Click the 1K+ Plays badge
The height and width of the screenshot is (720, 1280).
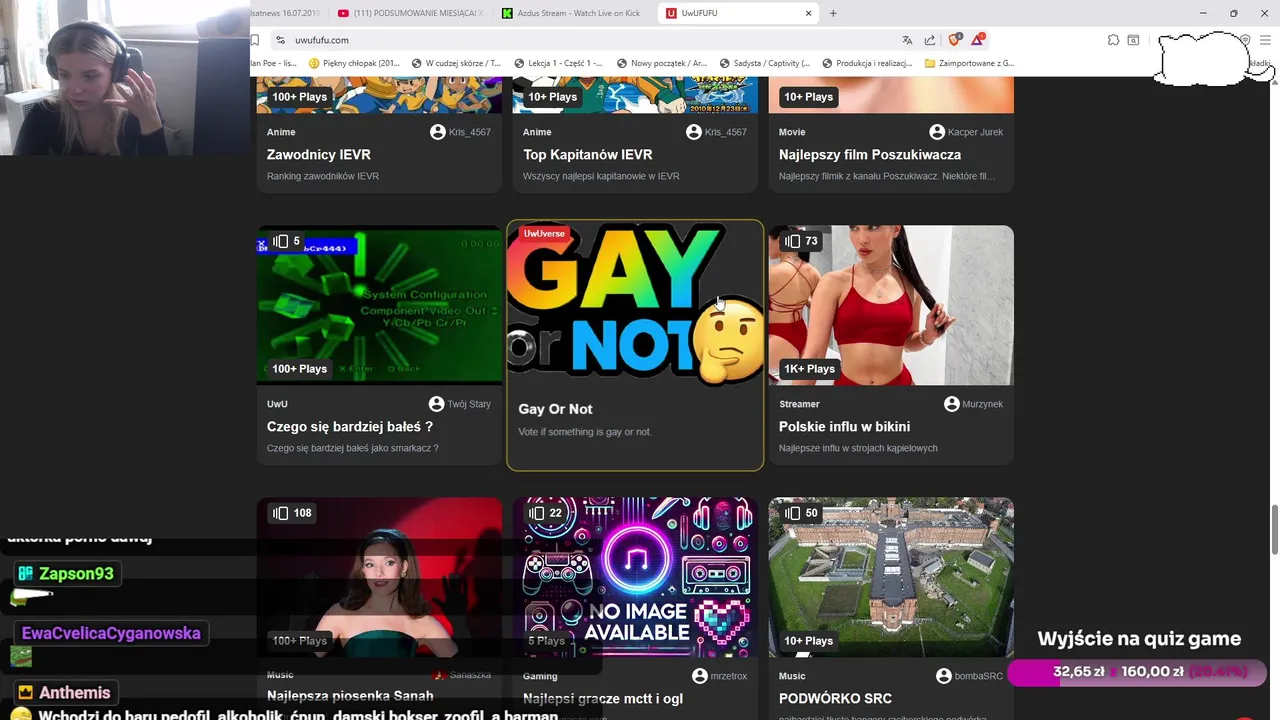pos(809,369)
